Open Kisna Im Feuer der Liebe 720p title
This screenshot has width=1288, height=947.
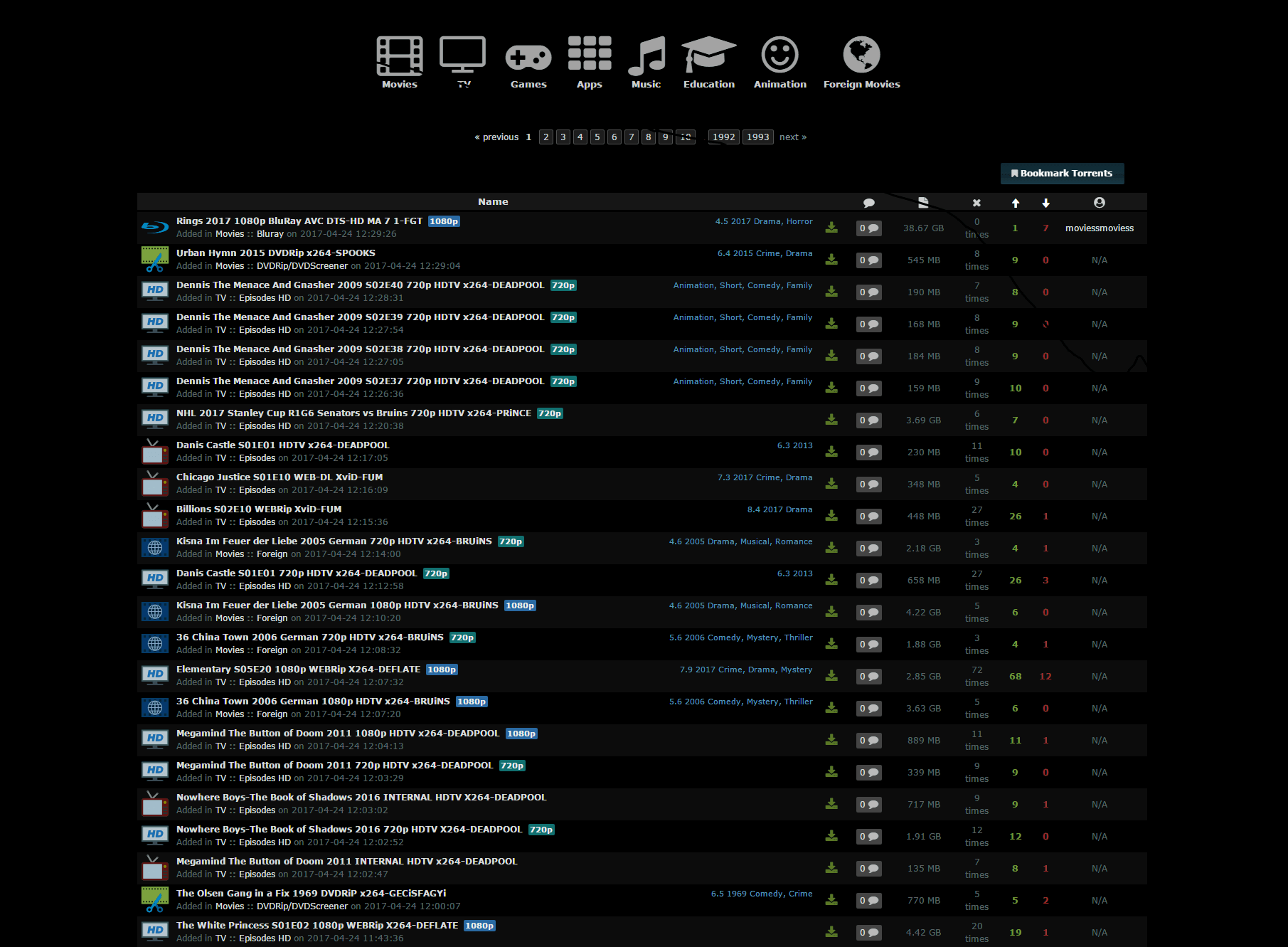(x=334, y=541)
